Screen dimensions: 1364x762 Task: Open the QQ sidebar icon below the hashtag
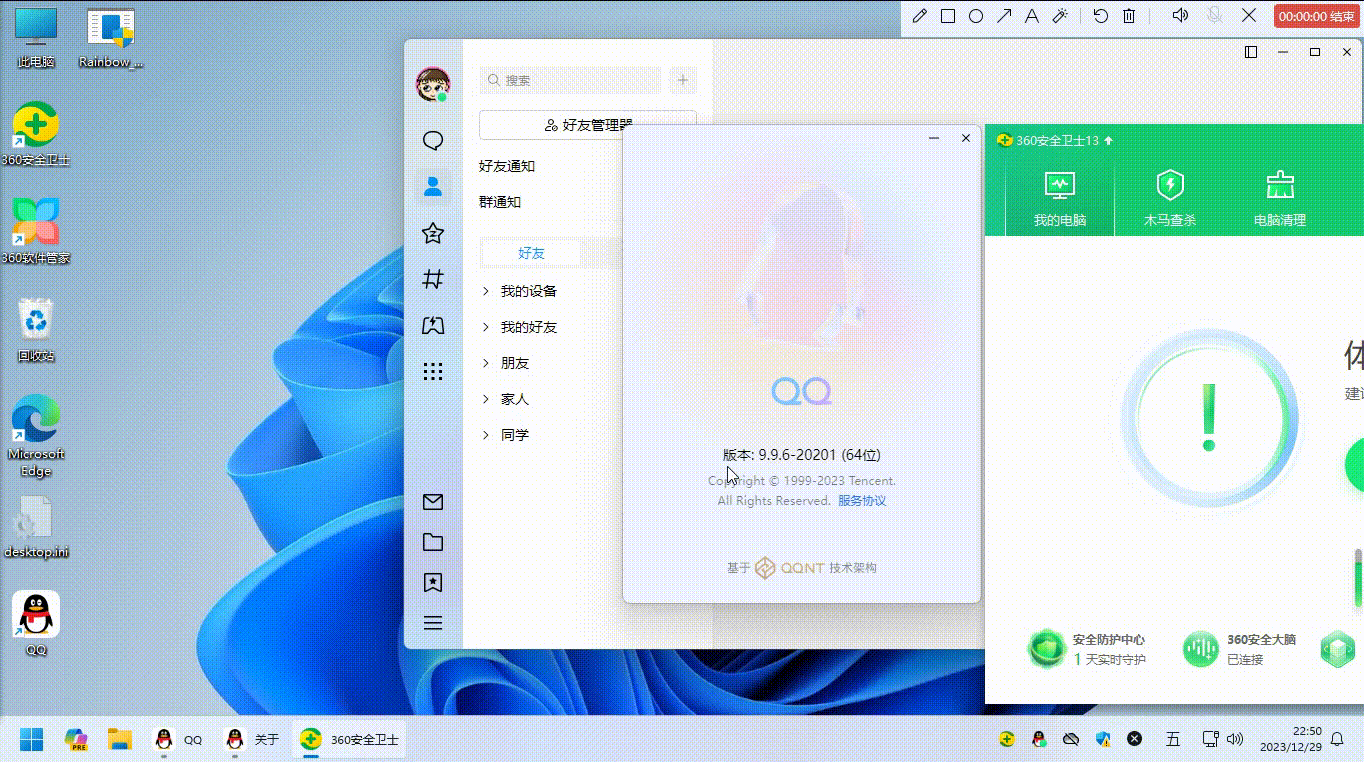coord(433,325)
